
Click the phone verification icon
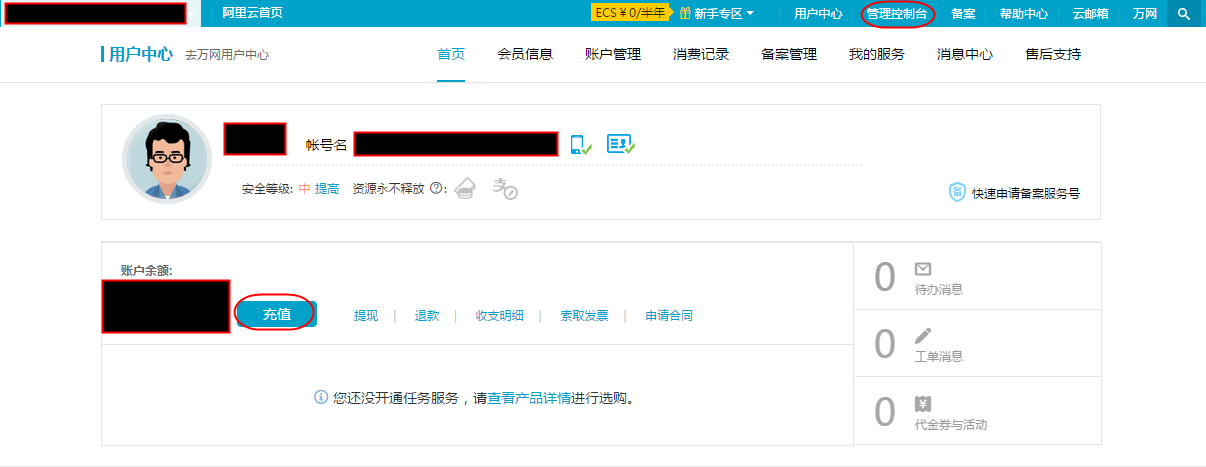click(580, 145)
